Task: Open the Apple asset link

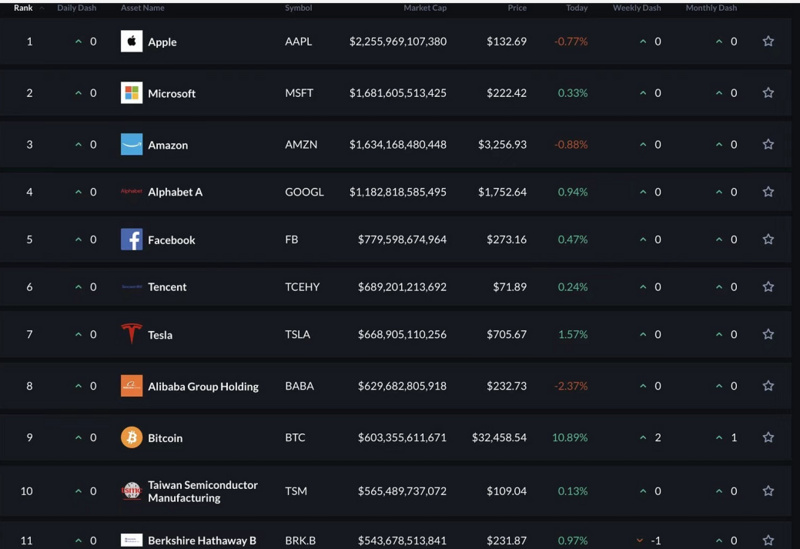Action: (x=162, y=42)
